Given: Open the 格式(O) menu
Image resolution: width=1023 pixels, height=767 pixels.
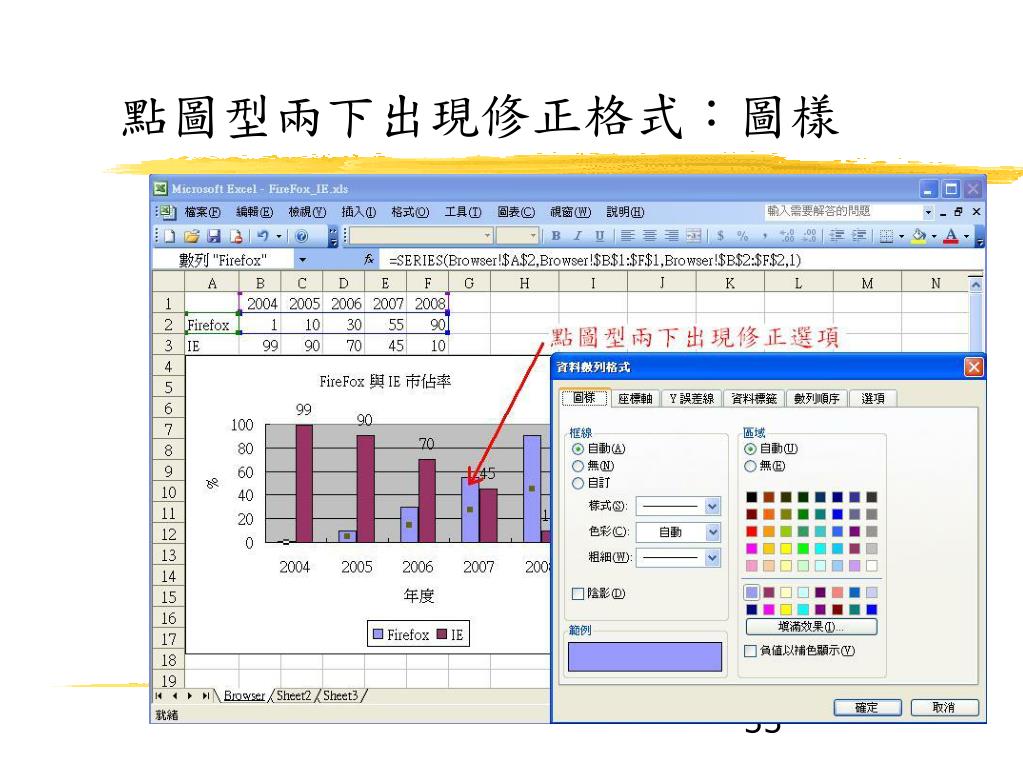Looking at the screenshot, I should coord(410,212).
